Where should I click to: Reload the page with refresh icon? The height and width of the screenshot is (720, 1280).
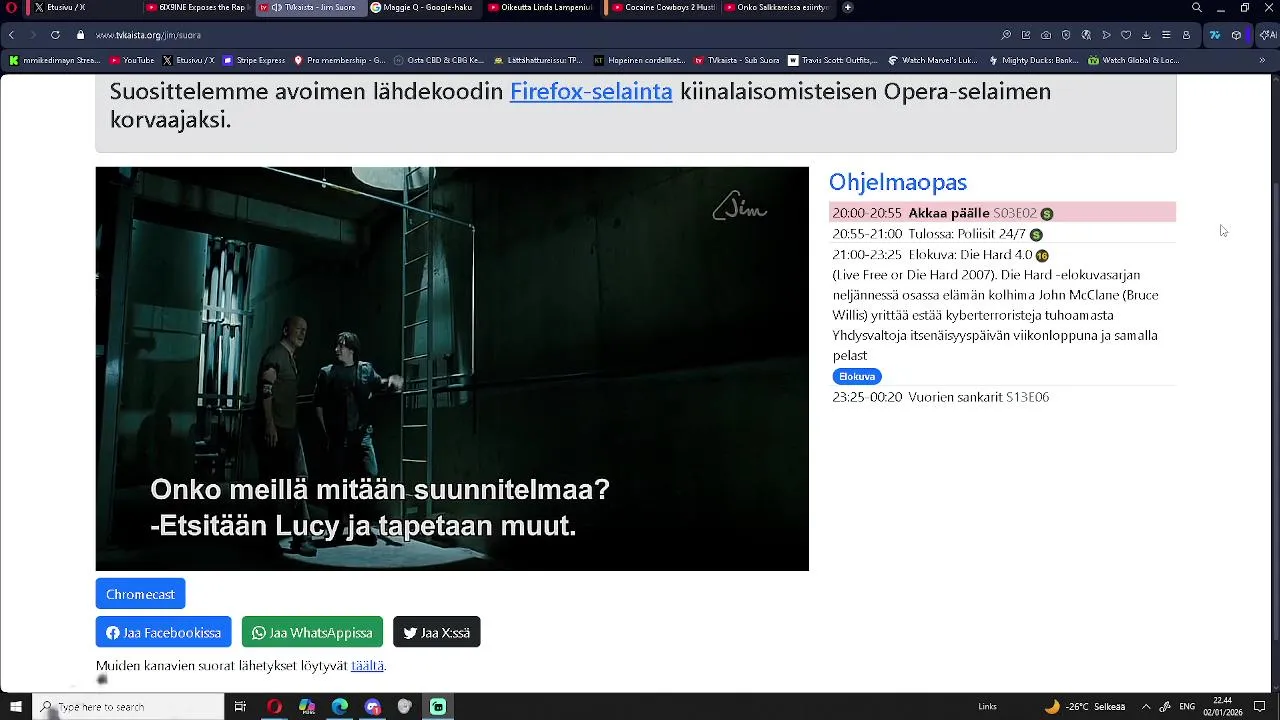coord(55,35)
